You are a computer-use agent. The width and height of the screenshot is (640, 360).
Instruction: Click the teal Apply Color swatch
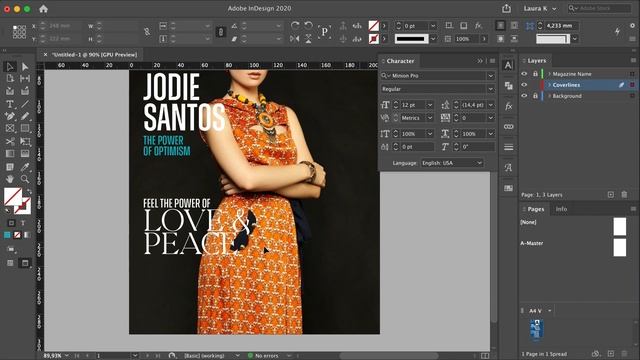click(x=7, y=235)
